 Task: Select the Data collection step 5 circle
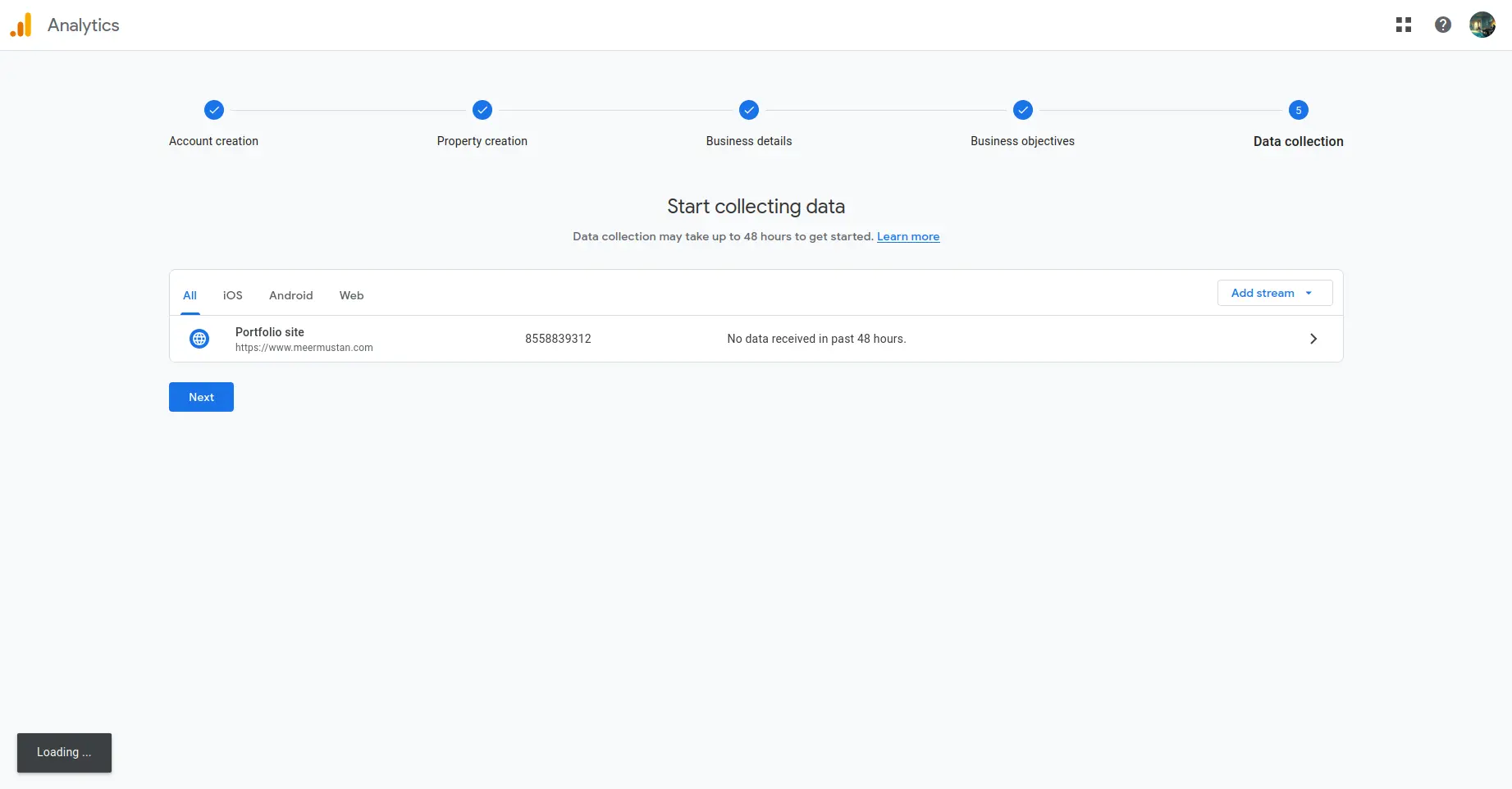point(1299,110)
